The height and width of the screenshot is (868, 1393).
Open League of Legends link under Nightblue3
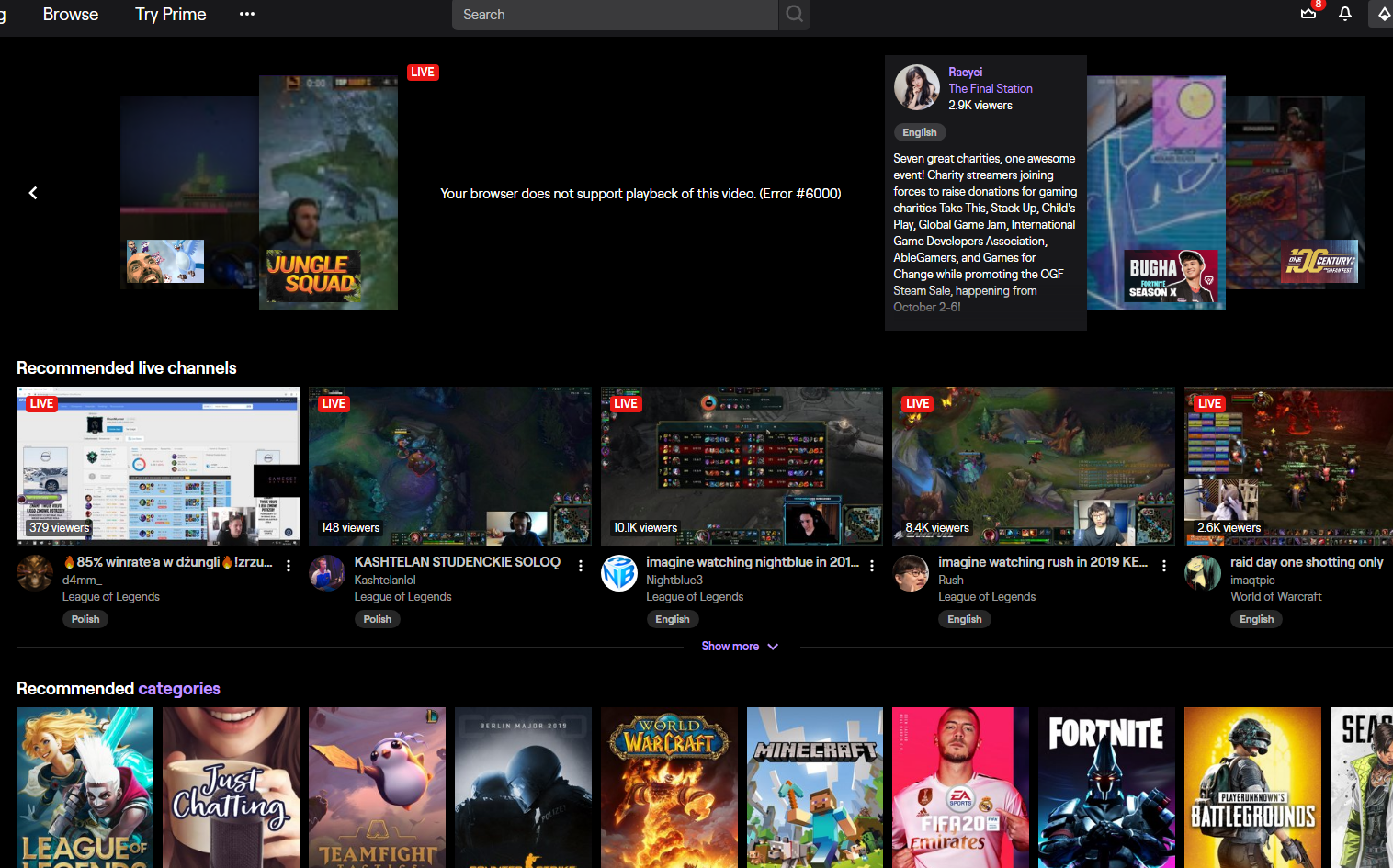tap(695, 597)
